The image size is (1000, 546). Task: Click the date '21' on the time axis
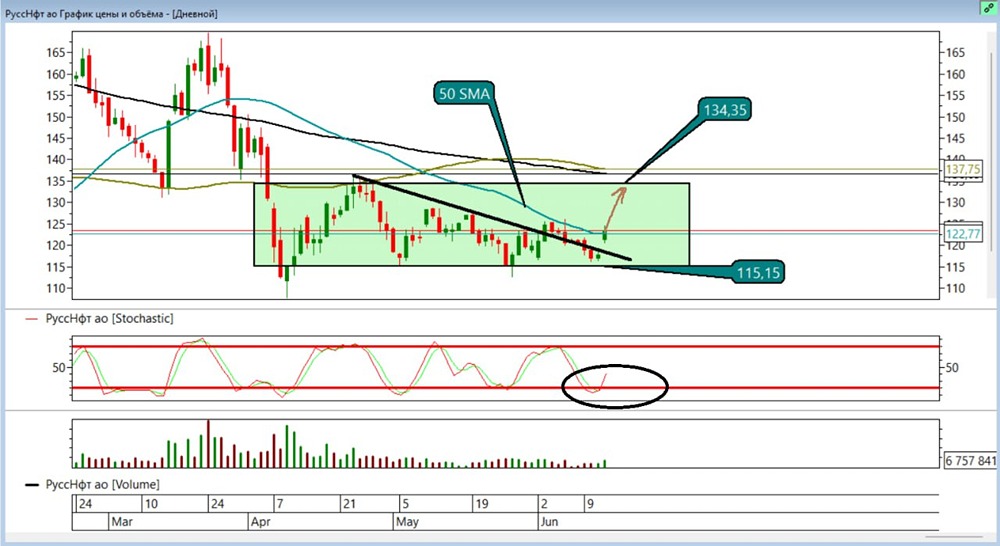349,504
